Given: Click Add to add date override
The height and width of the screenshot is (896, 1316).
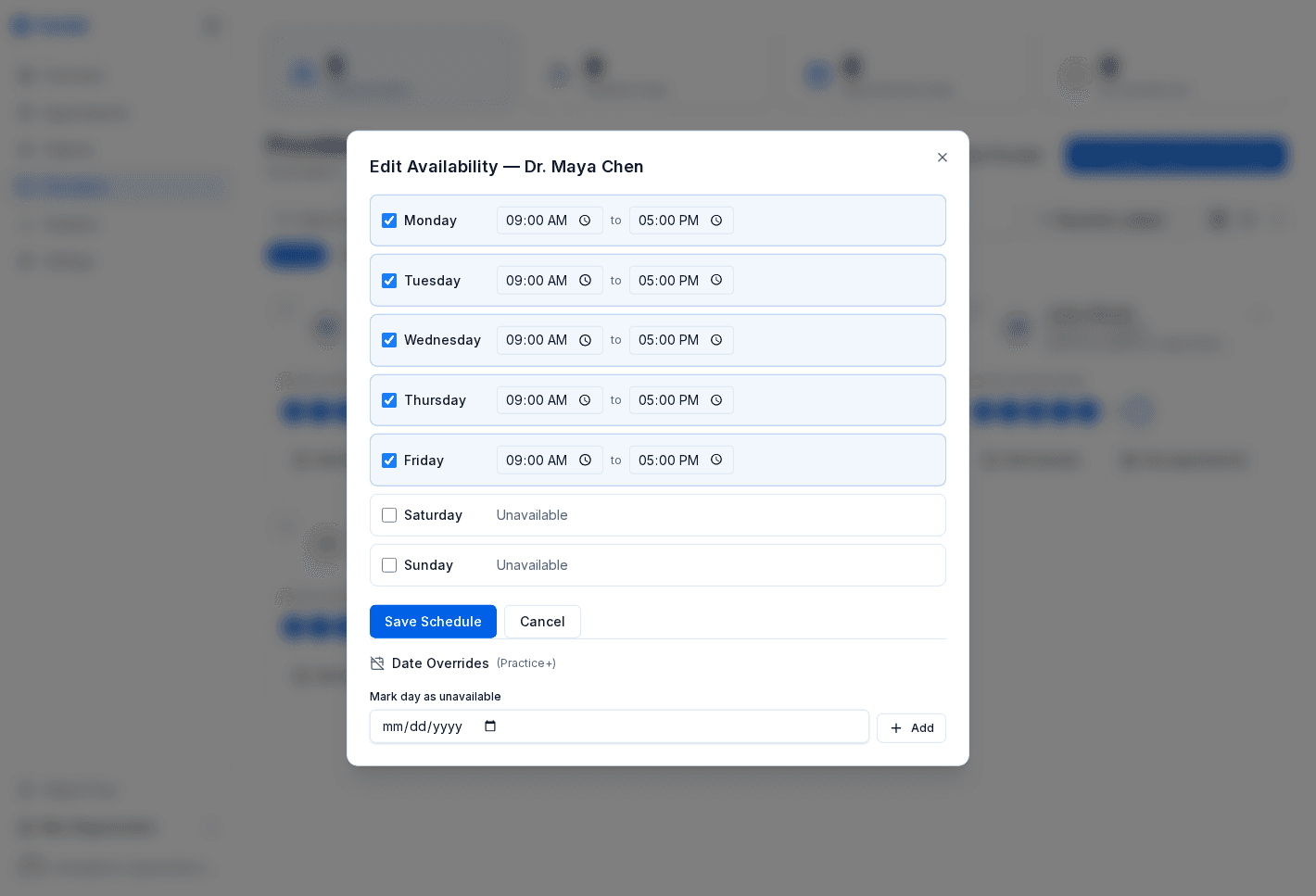Looking at the screenshot, I should point(911,728).
